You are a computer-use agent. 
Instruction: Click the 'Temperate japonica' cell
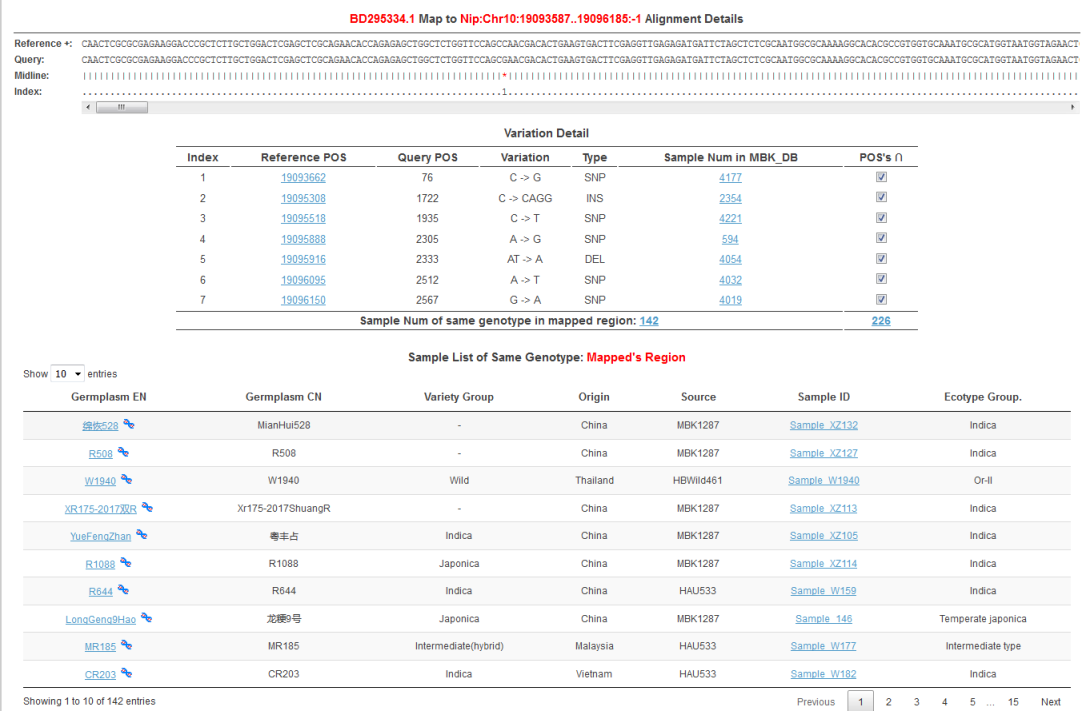982,619
